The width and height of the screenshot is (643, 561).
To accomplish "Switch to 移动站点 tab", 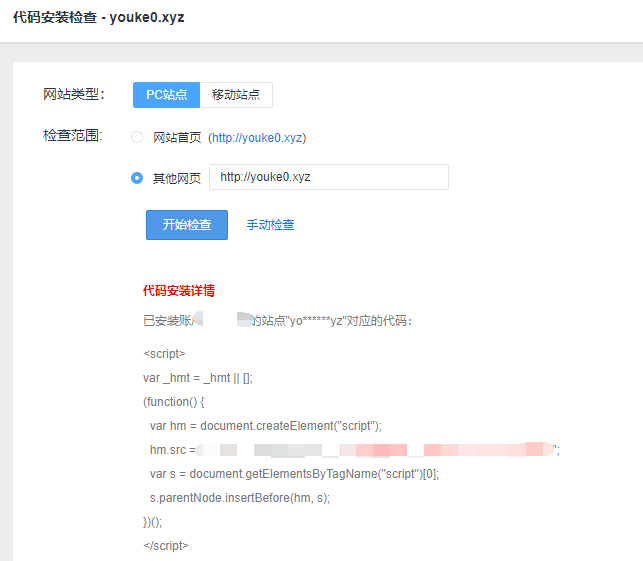I will 236,95.
